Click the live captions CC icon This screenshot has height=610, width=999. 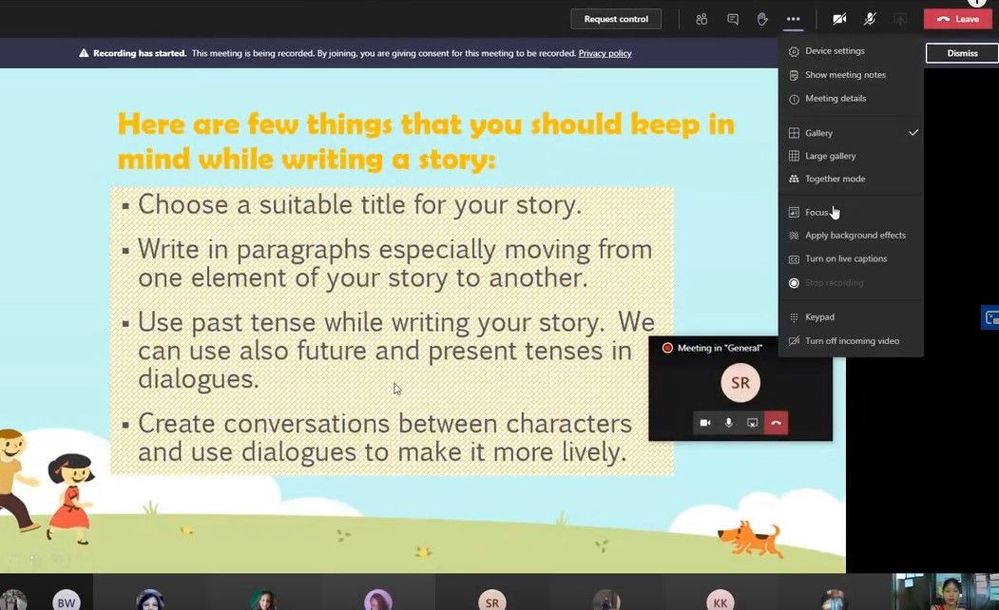click(x=794, y=259)
